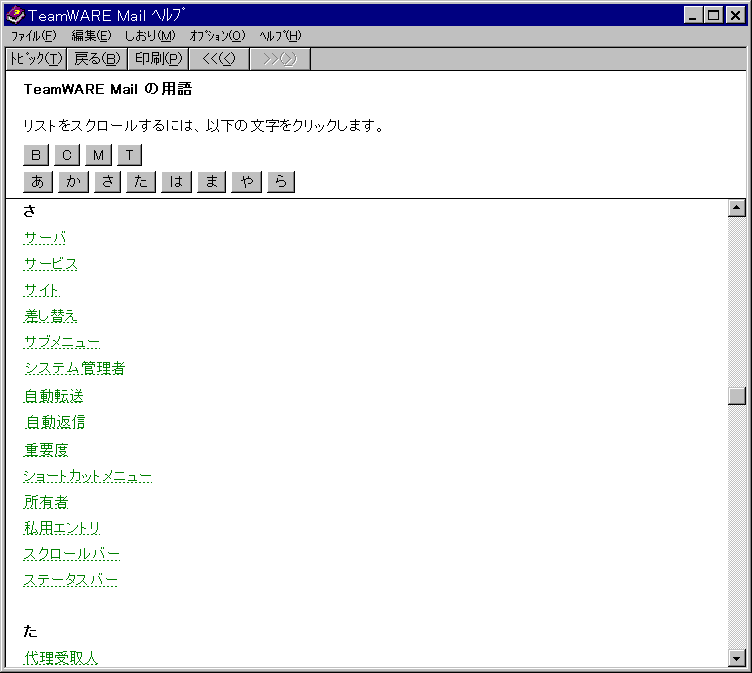
Task: Open the 重要度 topic link
Action: click(46, 450)
